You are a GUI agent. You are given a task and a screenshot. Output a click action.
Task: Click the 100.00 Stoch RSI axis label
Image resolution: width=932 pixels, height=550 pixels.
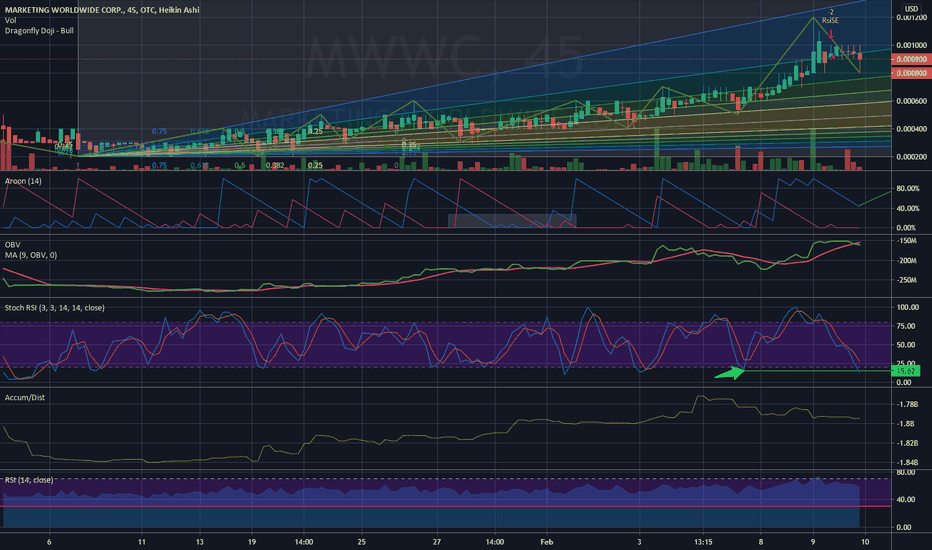click(908, 307)
